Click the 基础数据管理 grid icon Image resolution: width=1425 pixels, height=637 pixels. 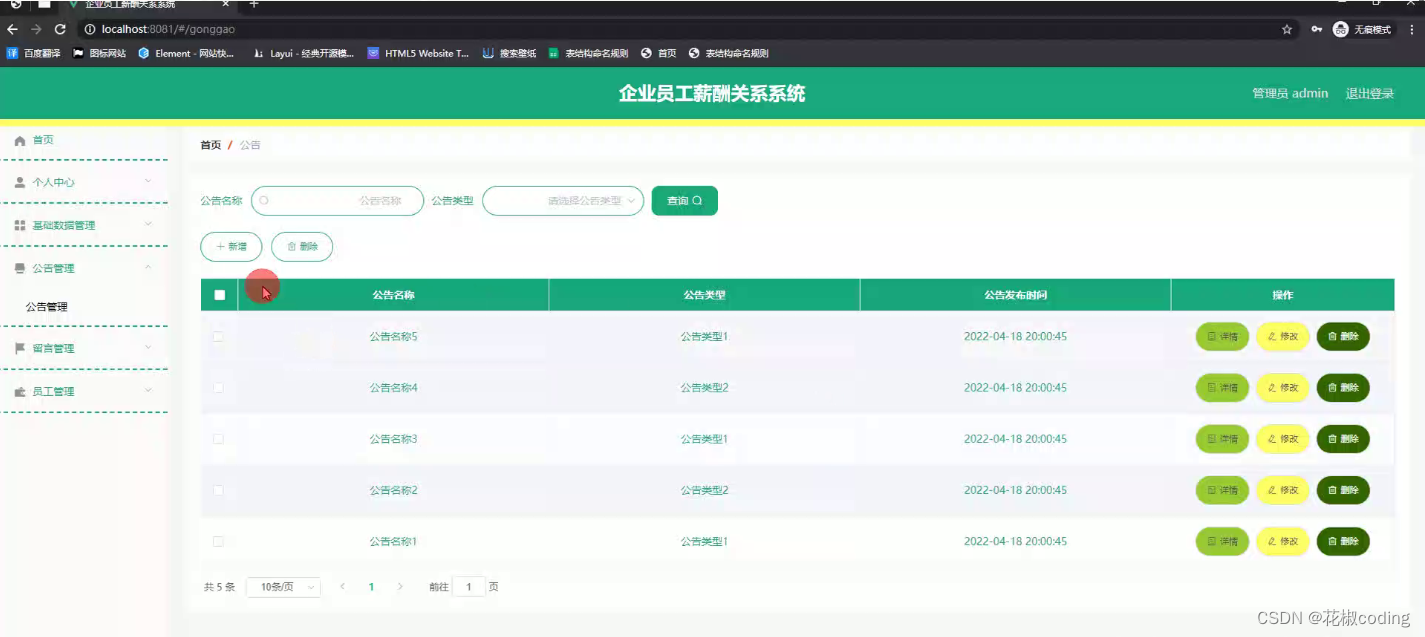click(22, 225)
